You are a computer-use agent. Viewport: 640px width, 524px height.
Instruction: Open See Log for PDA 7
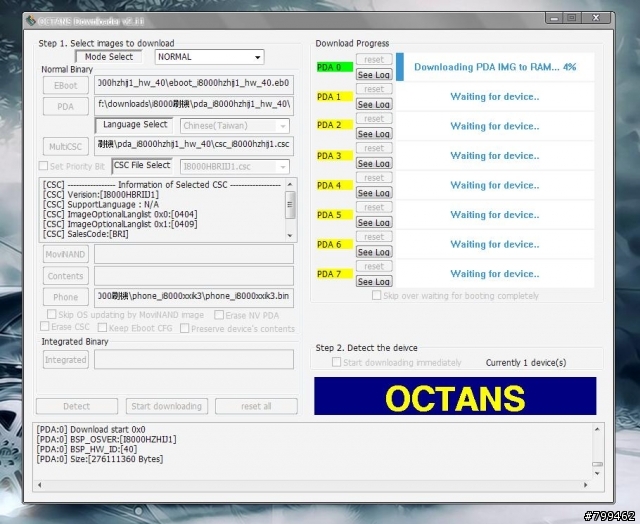click(374, 281)
